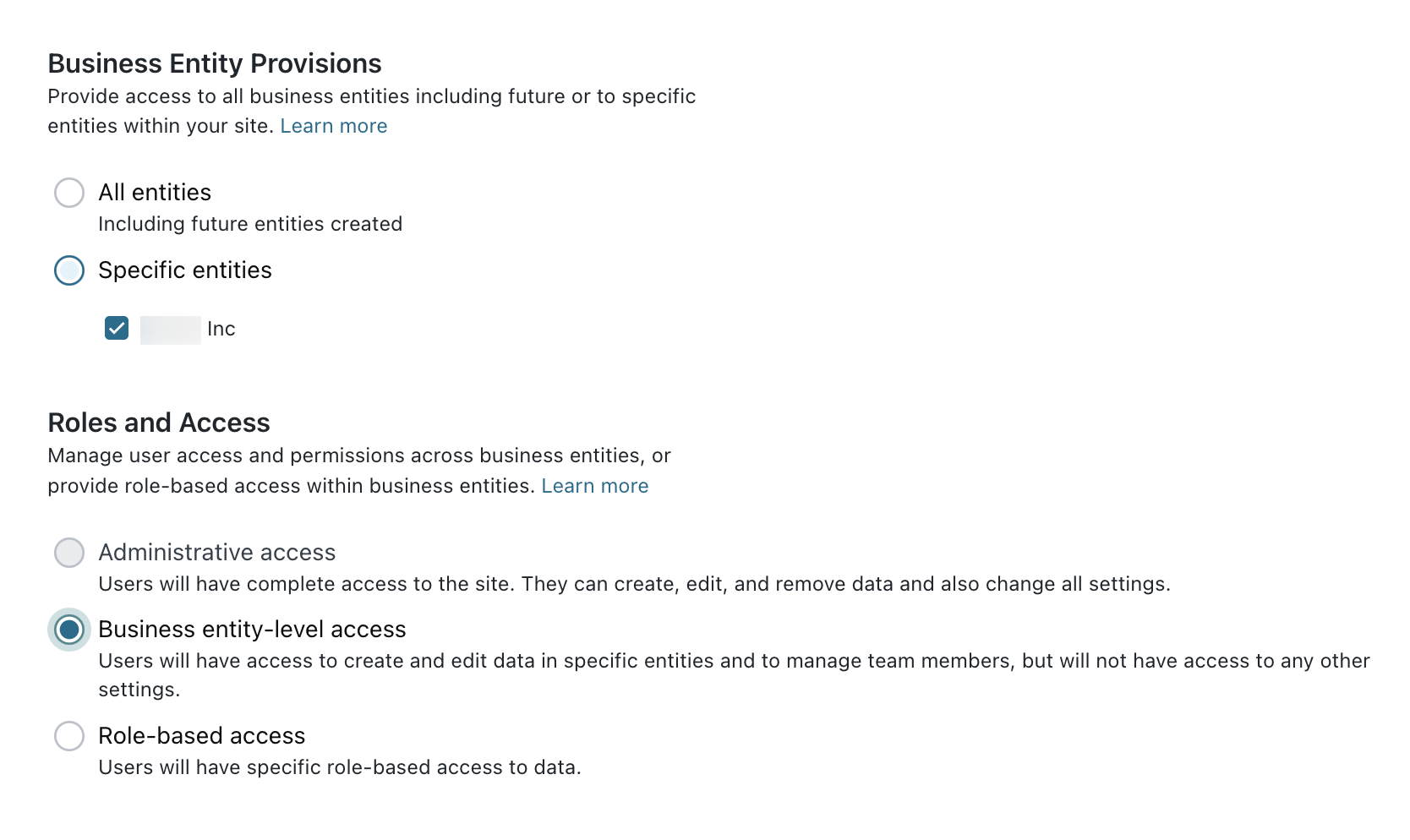Click the Roles and Access heading
The image size is (1410, 840).
click(159, 423)
